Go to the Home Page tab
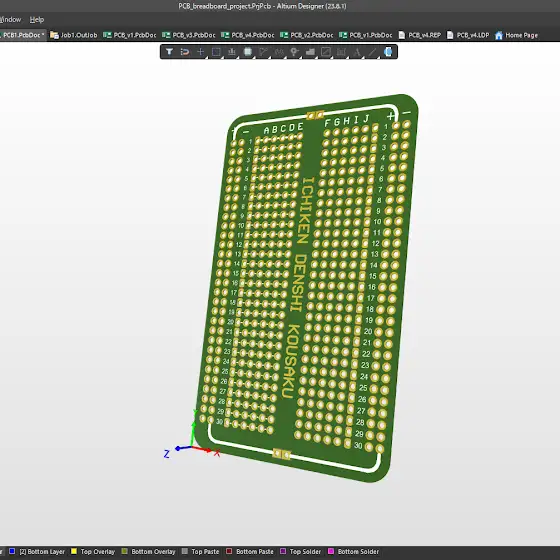The width and height of the screenshot is (560, 560). [516, 35]
